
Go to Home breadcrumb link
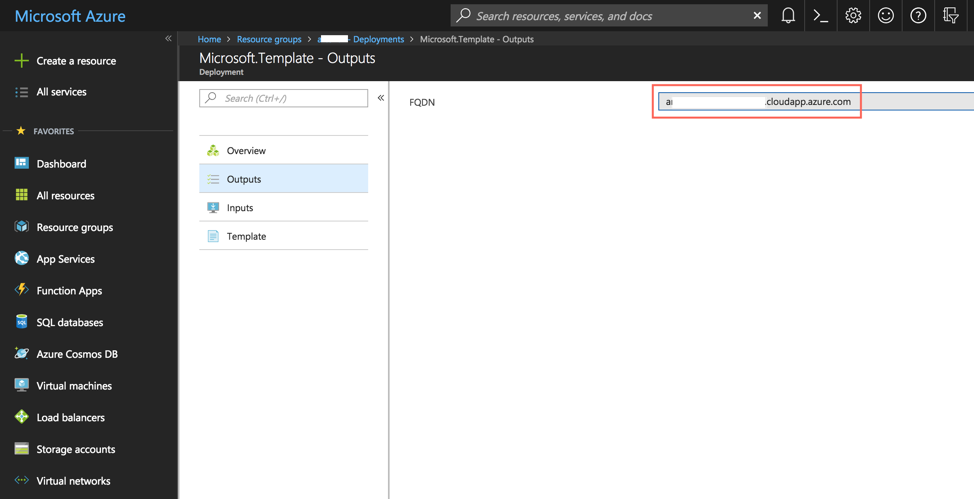click(x=209, y=39)
